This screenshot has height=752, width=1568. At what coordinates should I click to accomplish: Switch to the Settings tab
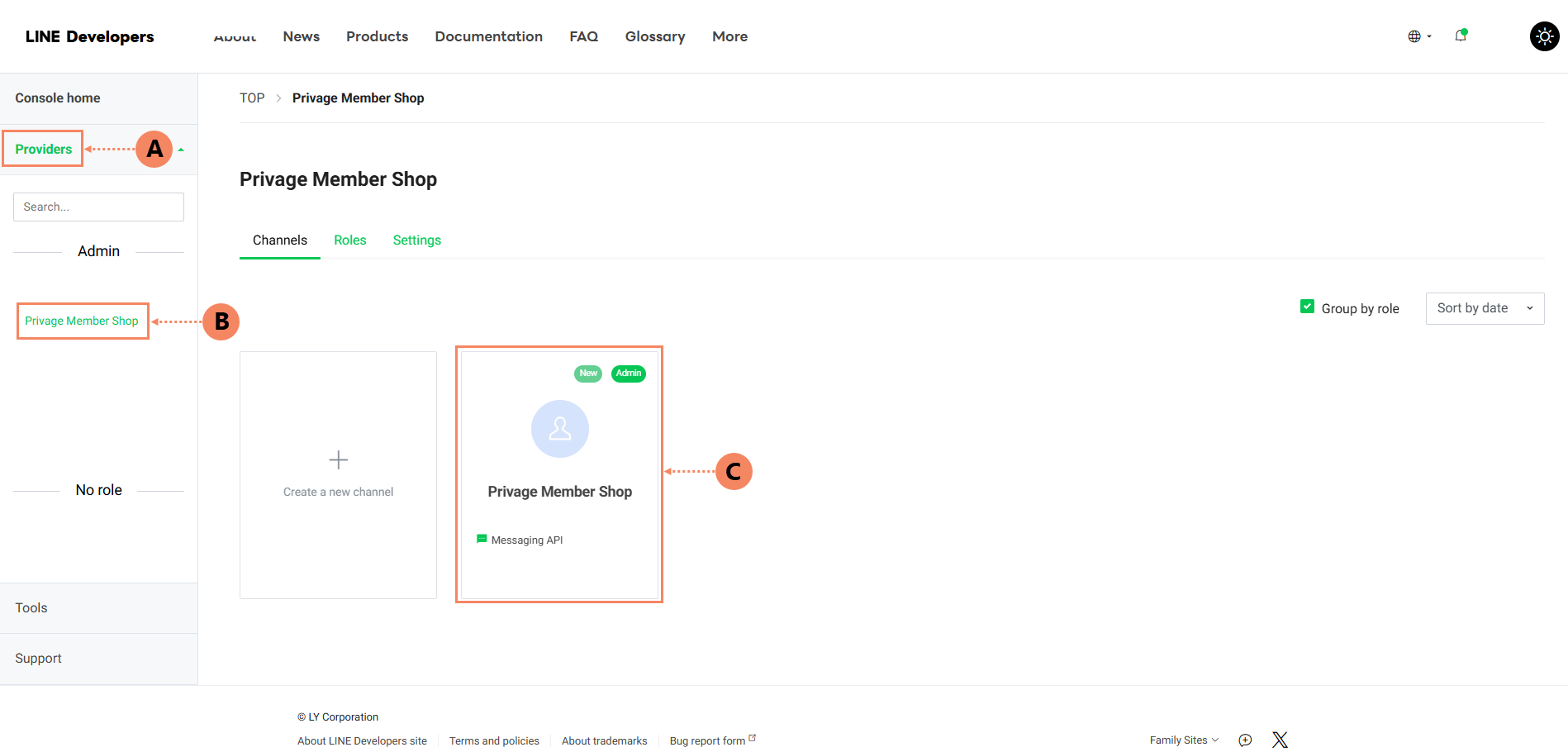416,240
